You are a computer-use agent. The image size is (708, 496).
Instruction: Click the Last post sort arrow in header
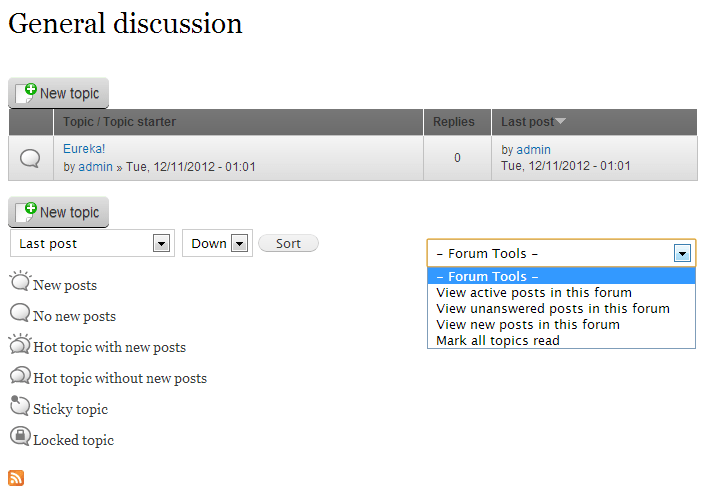(560, 122)
